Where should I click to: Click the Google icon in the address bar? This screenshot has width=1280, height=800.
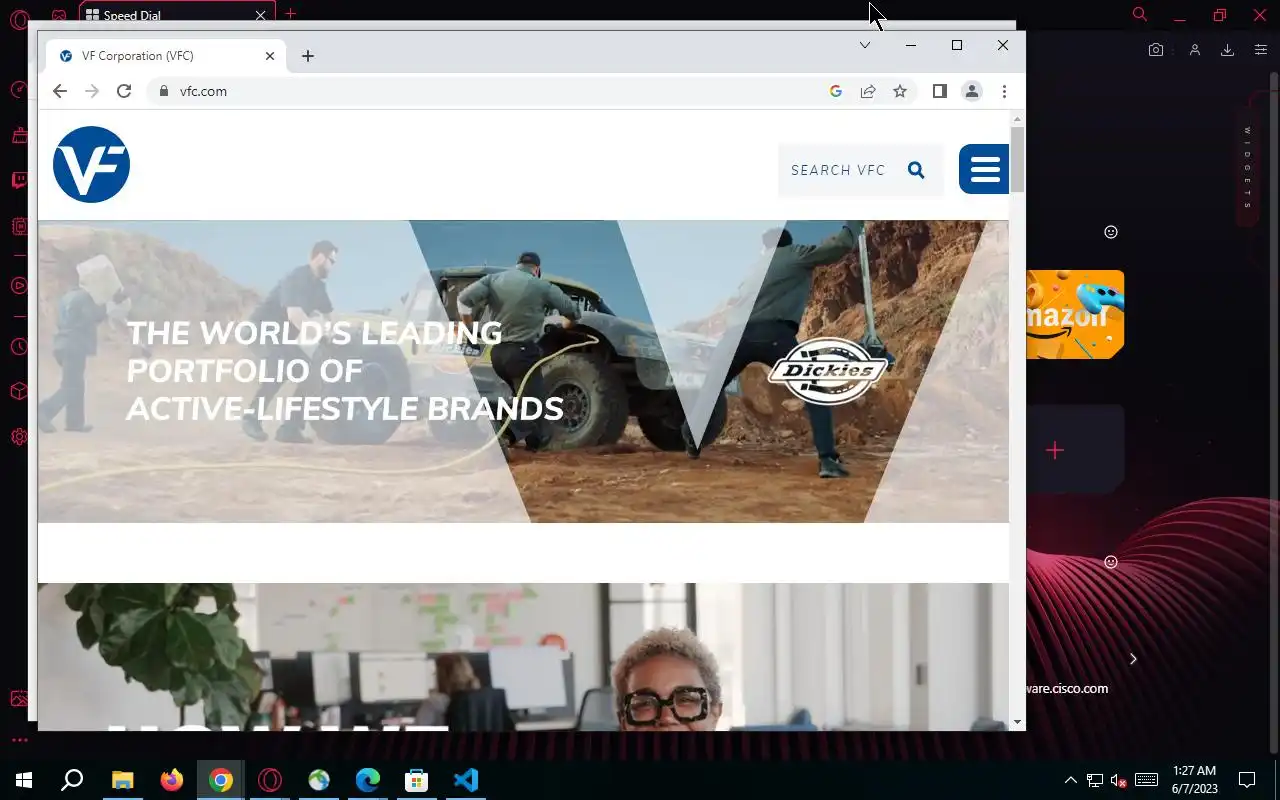836,91
